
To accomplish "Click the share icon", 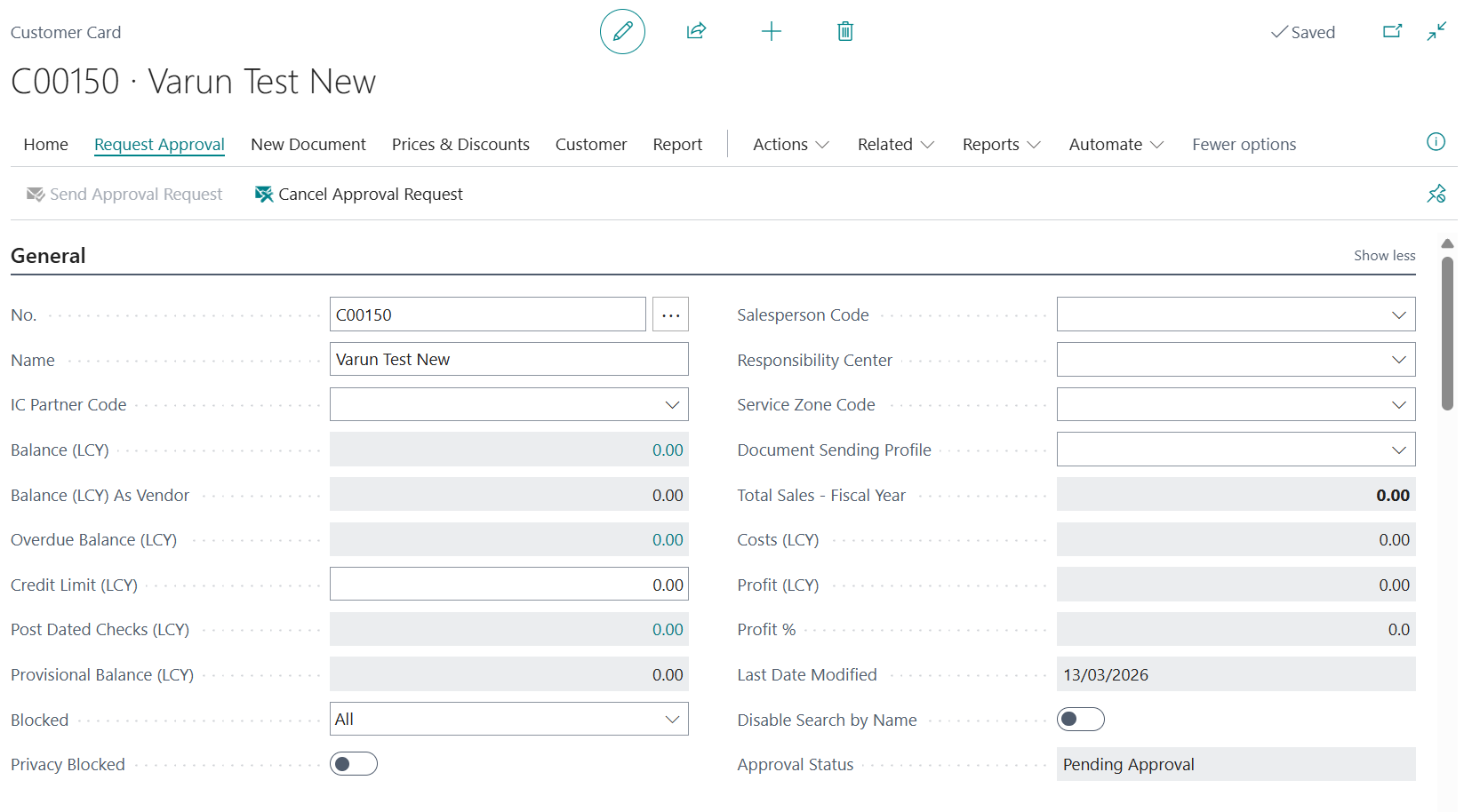I will coord(696,32).
